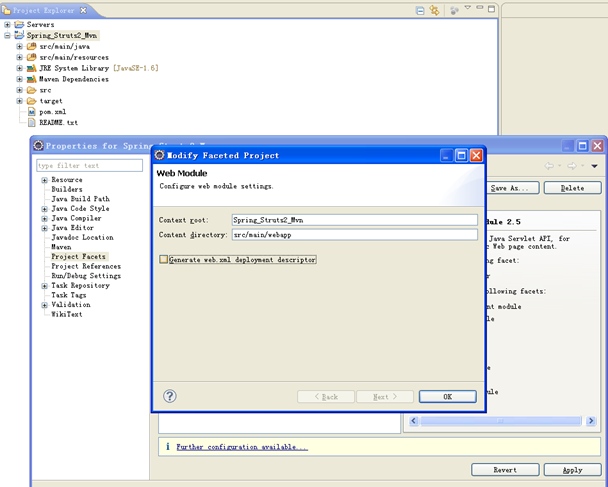Image resolution: width=608 pixels, height=487 pixels.
Task: Click the Context root input field
Action: [x=355, y=220]
